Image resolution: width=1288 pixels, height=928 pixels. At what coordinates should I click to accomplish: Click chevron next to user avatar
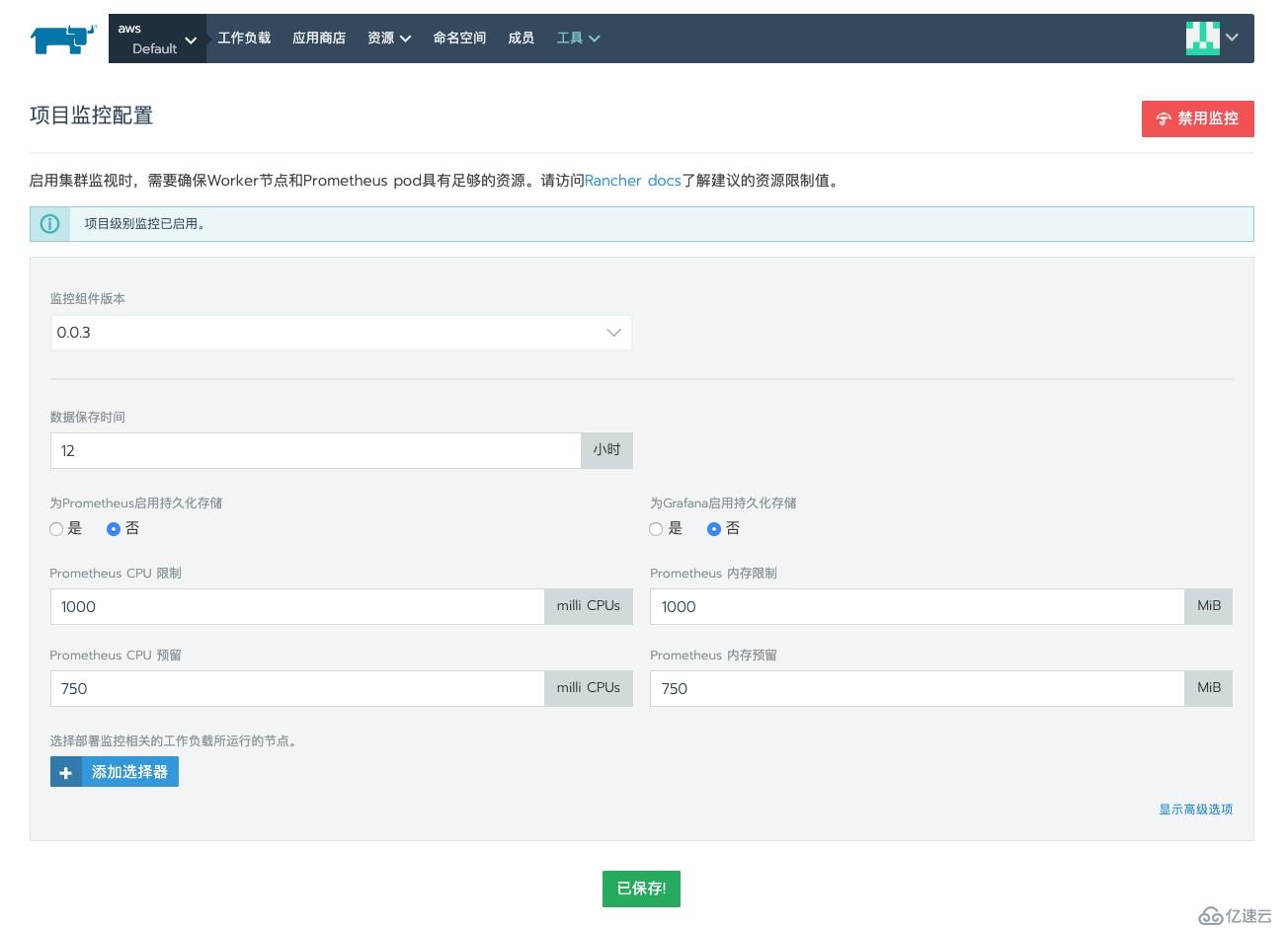click(x=1232, y=38)
